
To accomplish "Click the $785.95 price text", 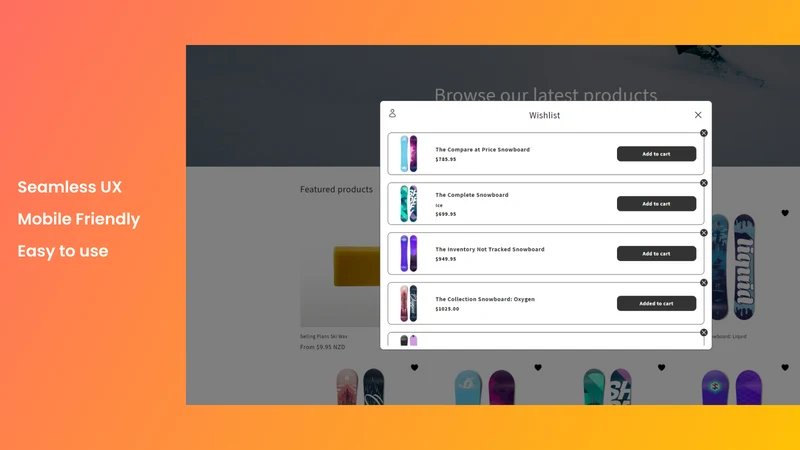I will [x=446, y=159].
